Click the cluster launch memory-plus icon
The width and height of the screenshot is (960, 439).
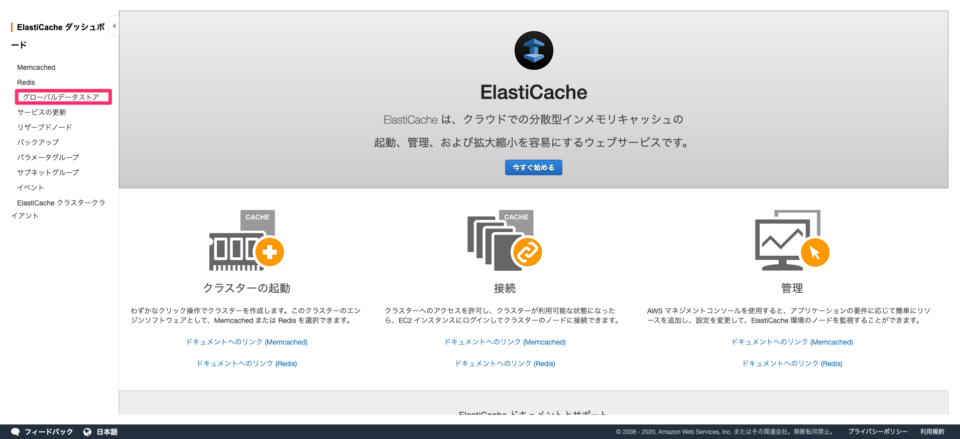pos(246,241)
